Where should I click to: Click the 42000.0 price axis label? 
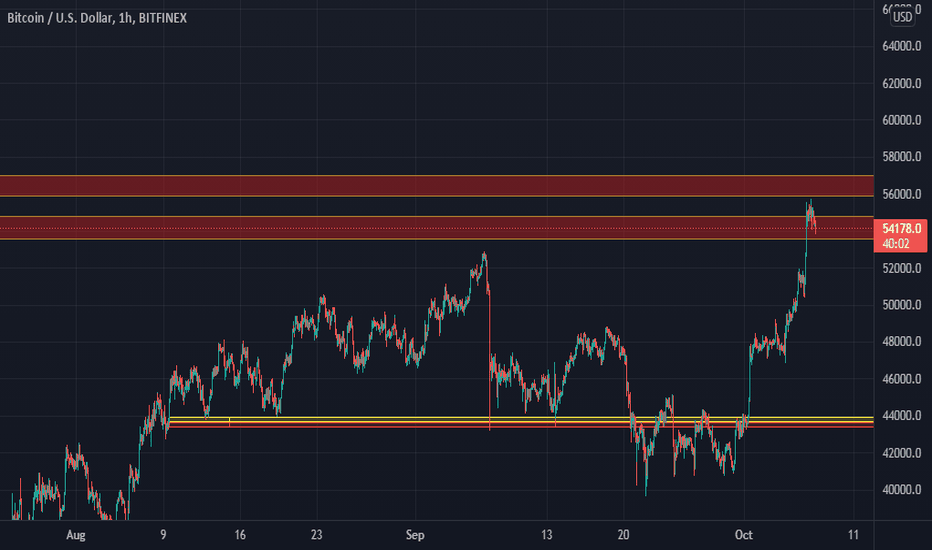(x=902, y=453)
